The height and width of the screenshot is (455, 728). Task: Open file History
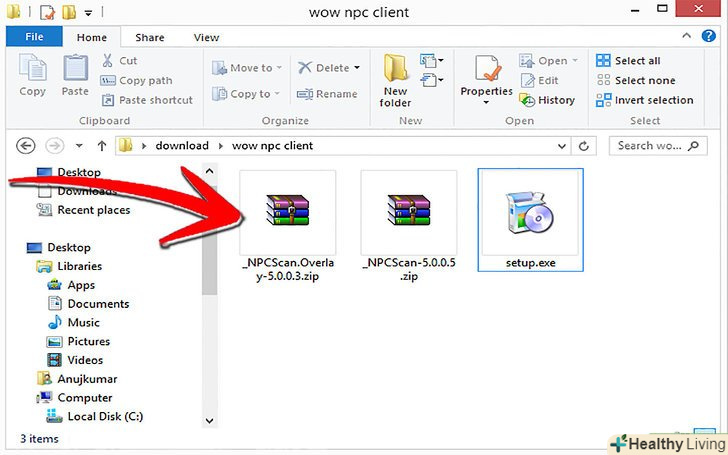(547, 100)
